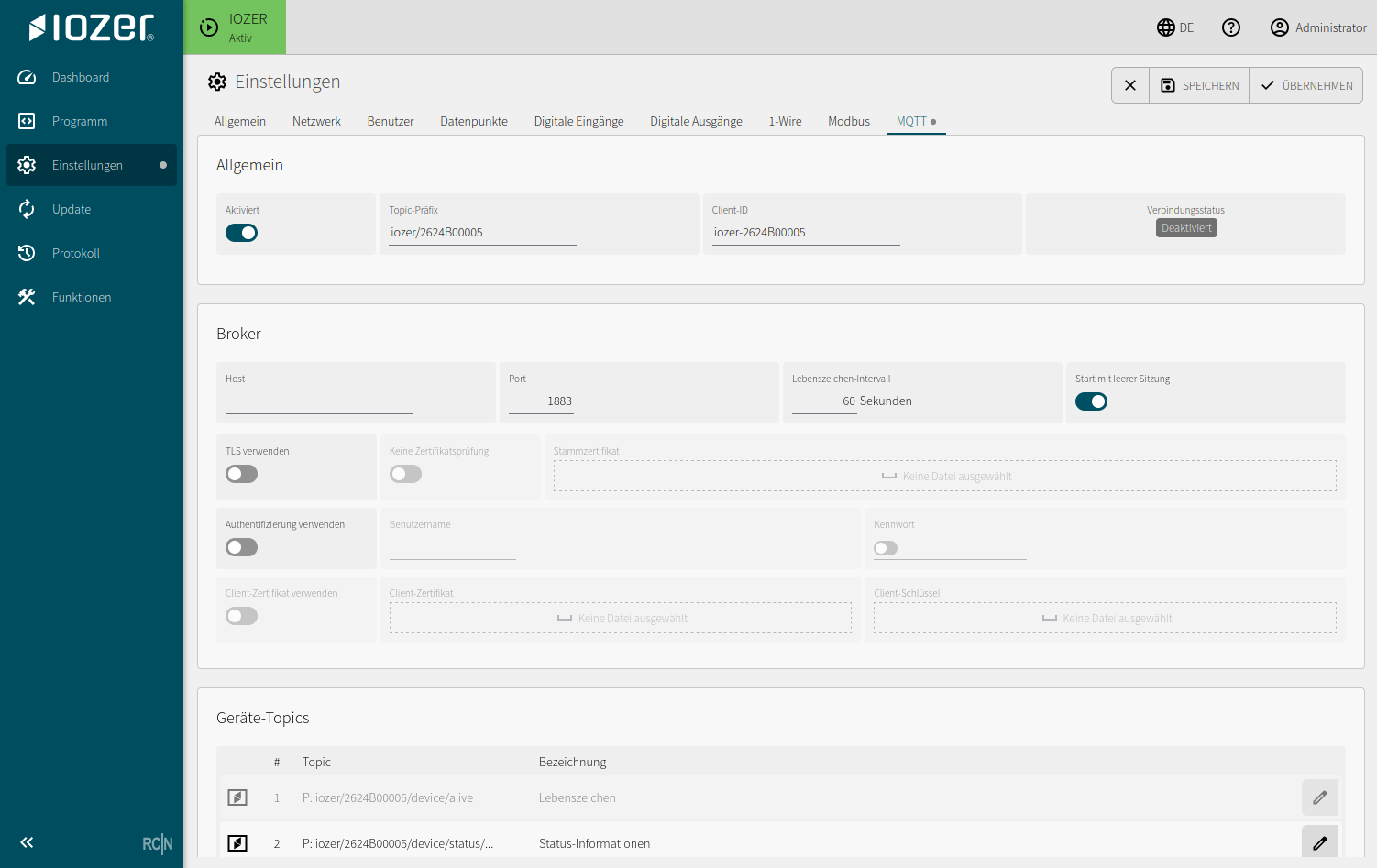Click the Bezeichnung column header
The image size is (1377, 868).
pyautogui.click(x=573, y=762)
